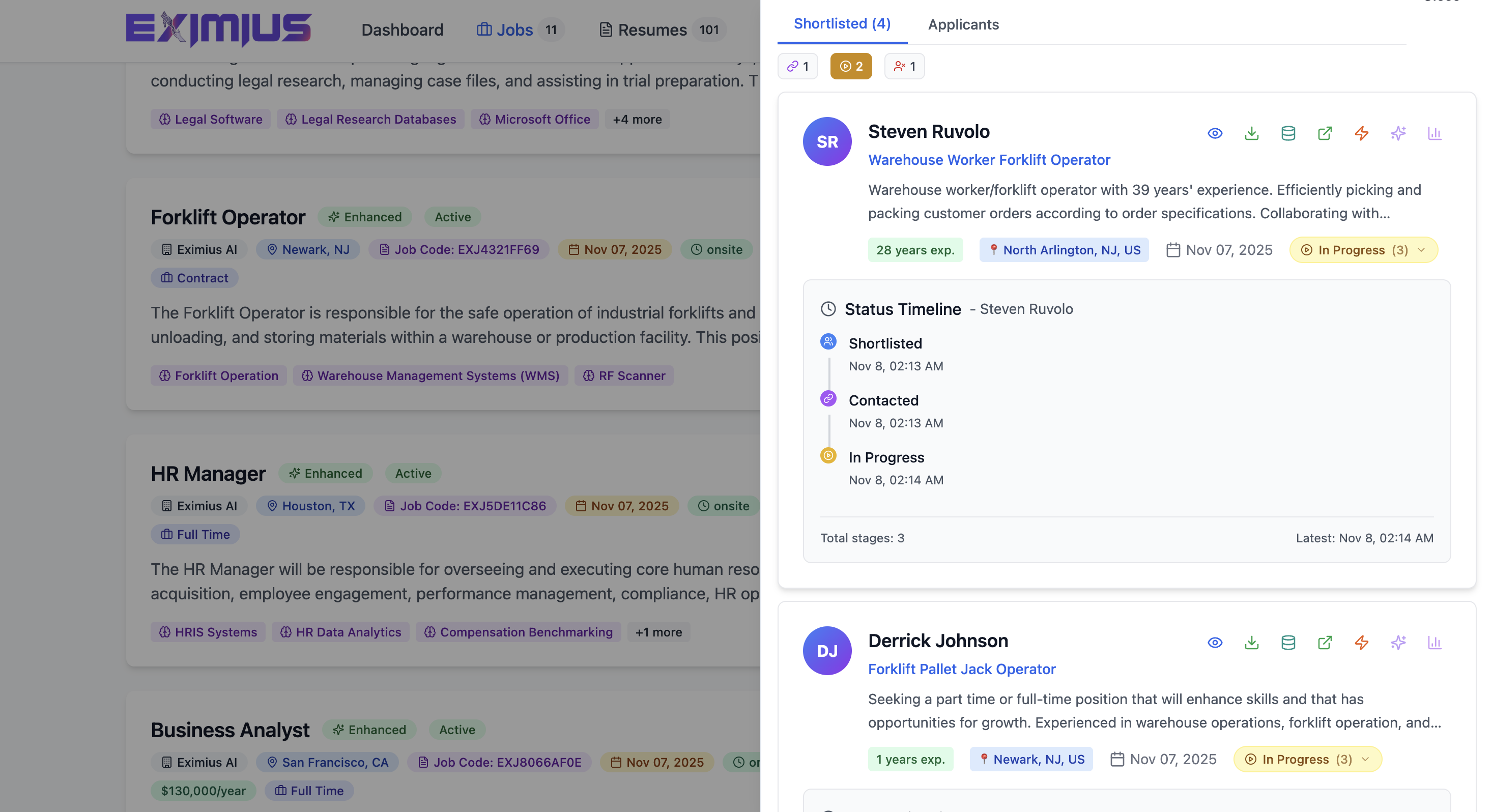
Task: Click the Forklift Pallet Jack Operator link
Action: (961, 669)
